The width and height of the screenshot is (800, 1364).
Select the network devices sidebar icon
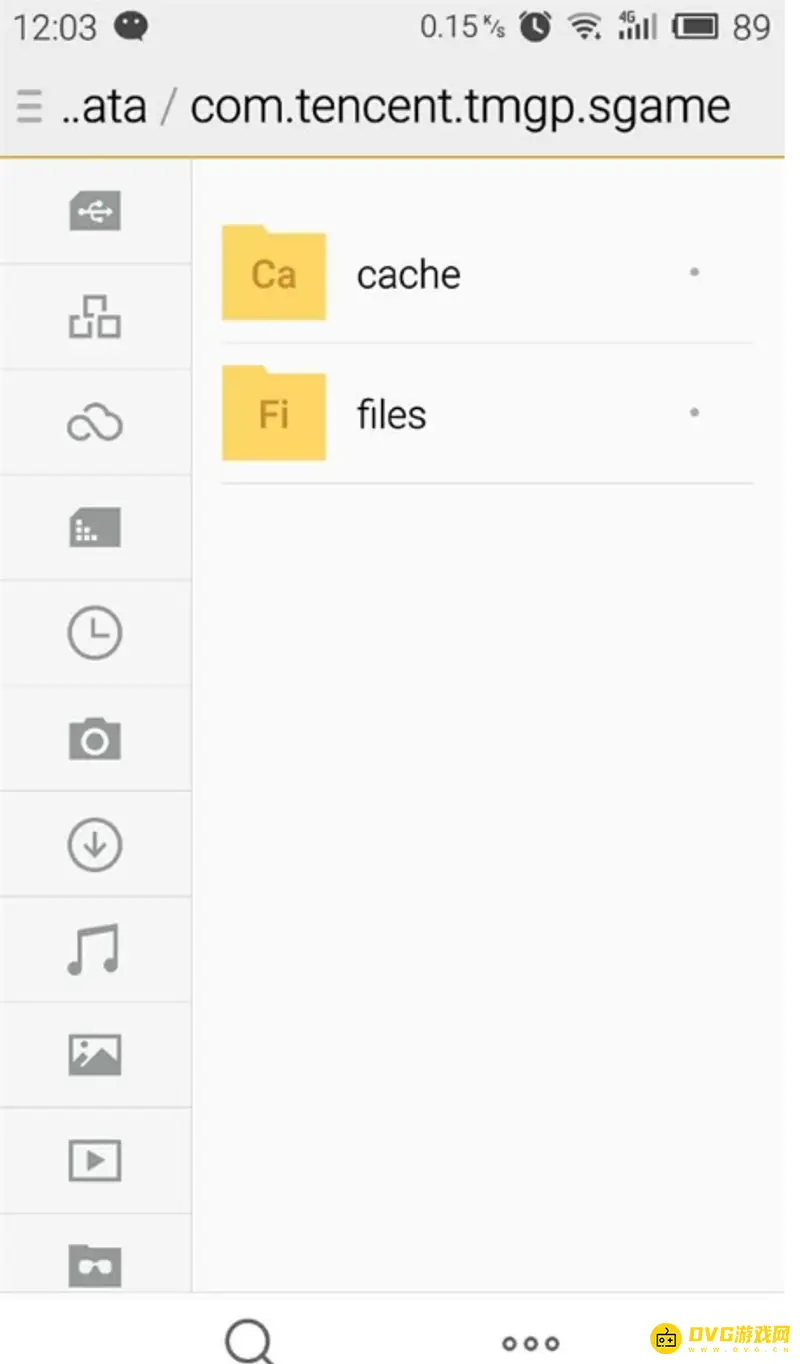(x=95, y=317)
